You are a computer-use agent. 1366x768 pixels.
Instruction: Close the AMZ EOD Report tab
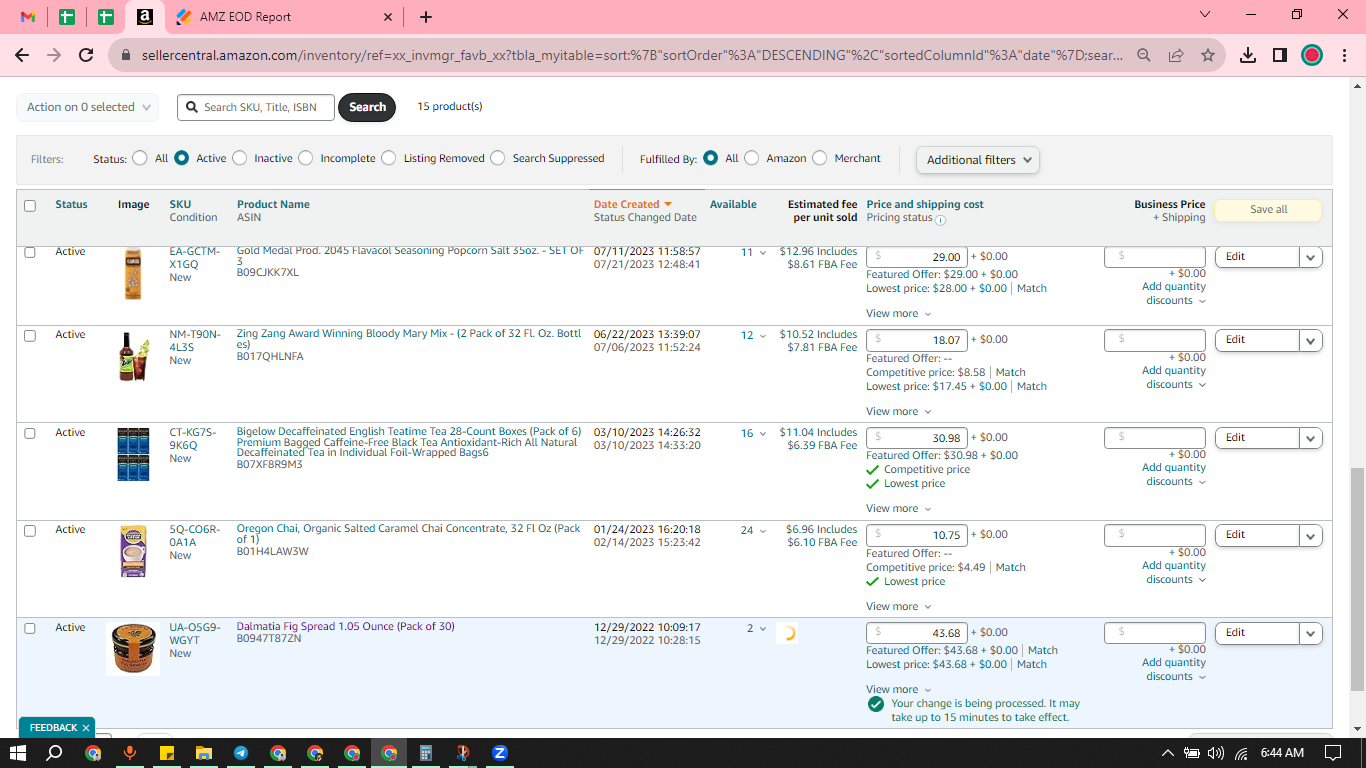click(x=388, y=17)
